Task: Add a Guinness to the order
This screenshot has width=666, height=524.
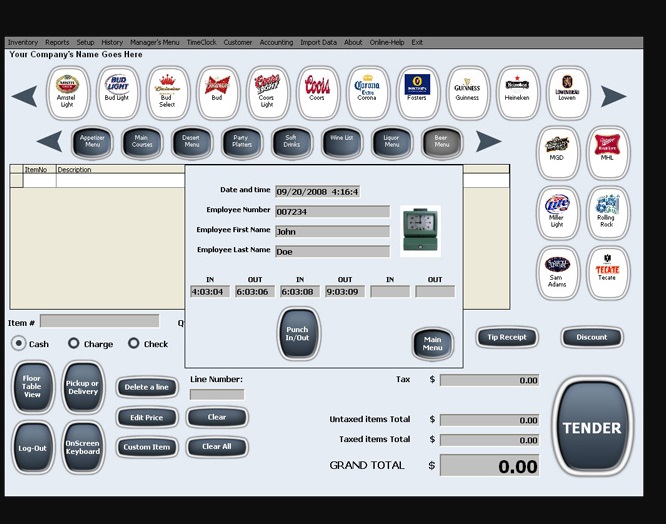Action: [x=468, y=93]
